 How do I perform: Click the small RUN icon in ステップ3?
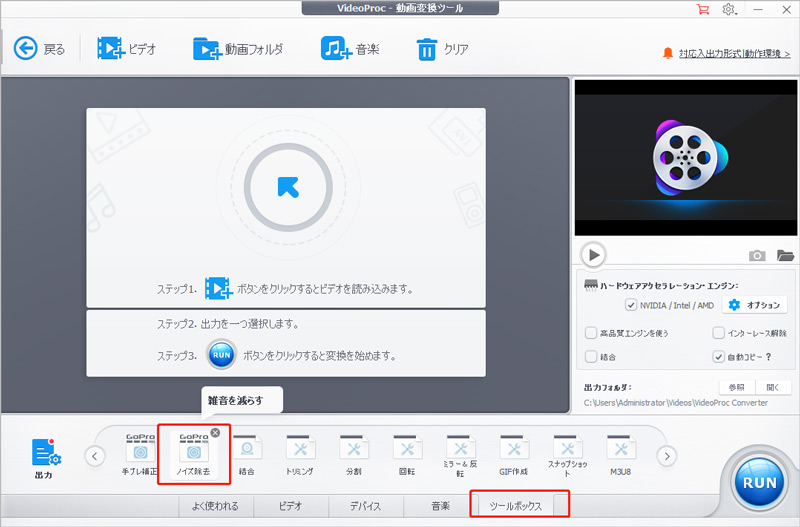[221, 355]
